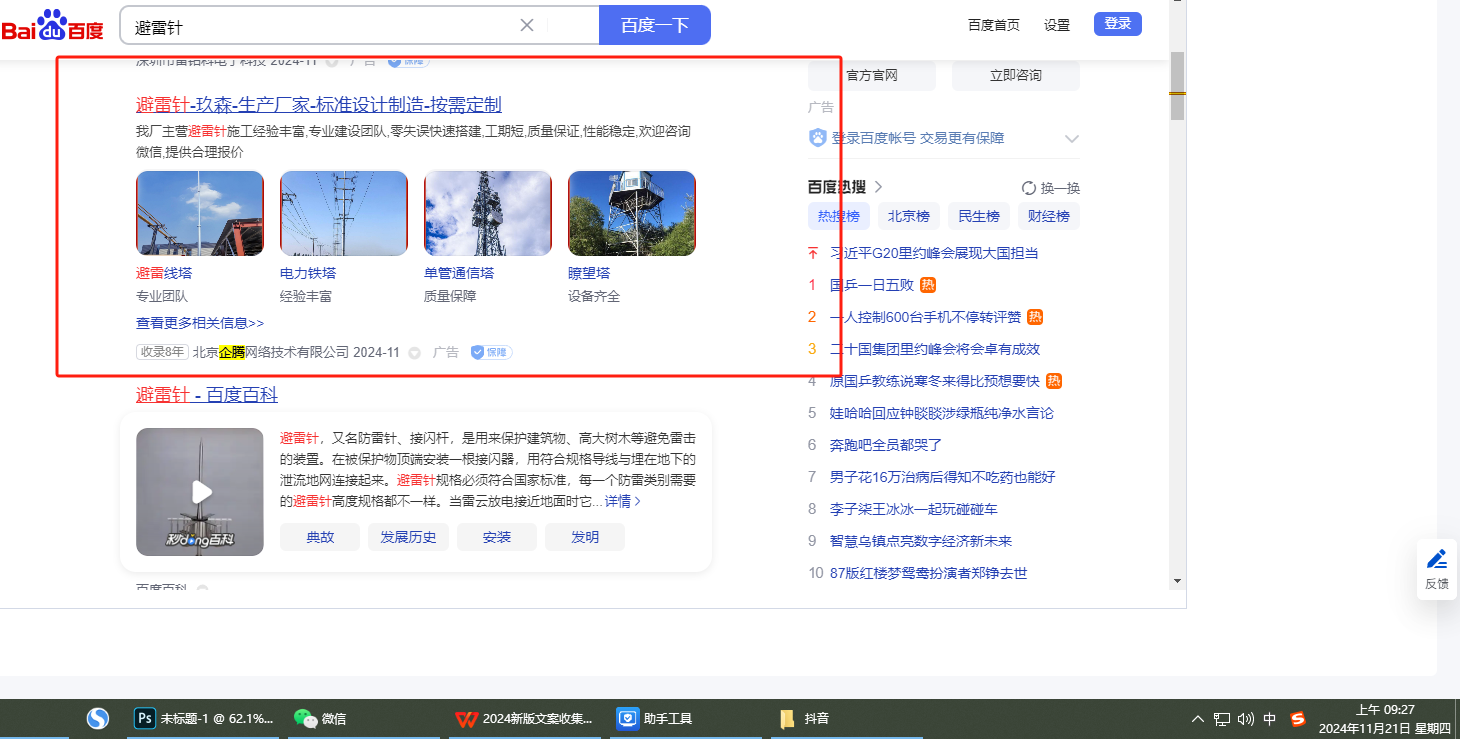
Task: Open hot search 国乒一日五败
Action: coord(872,285)
